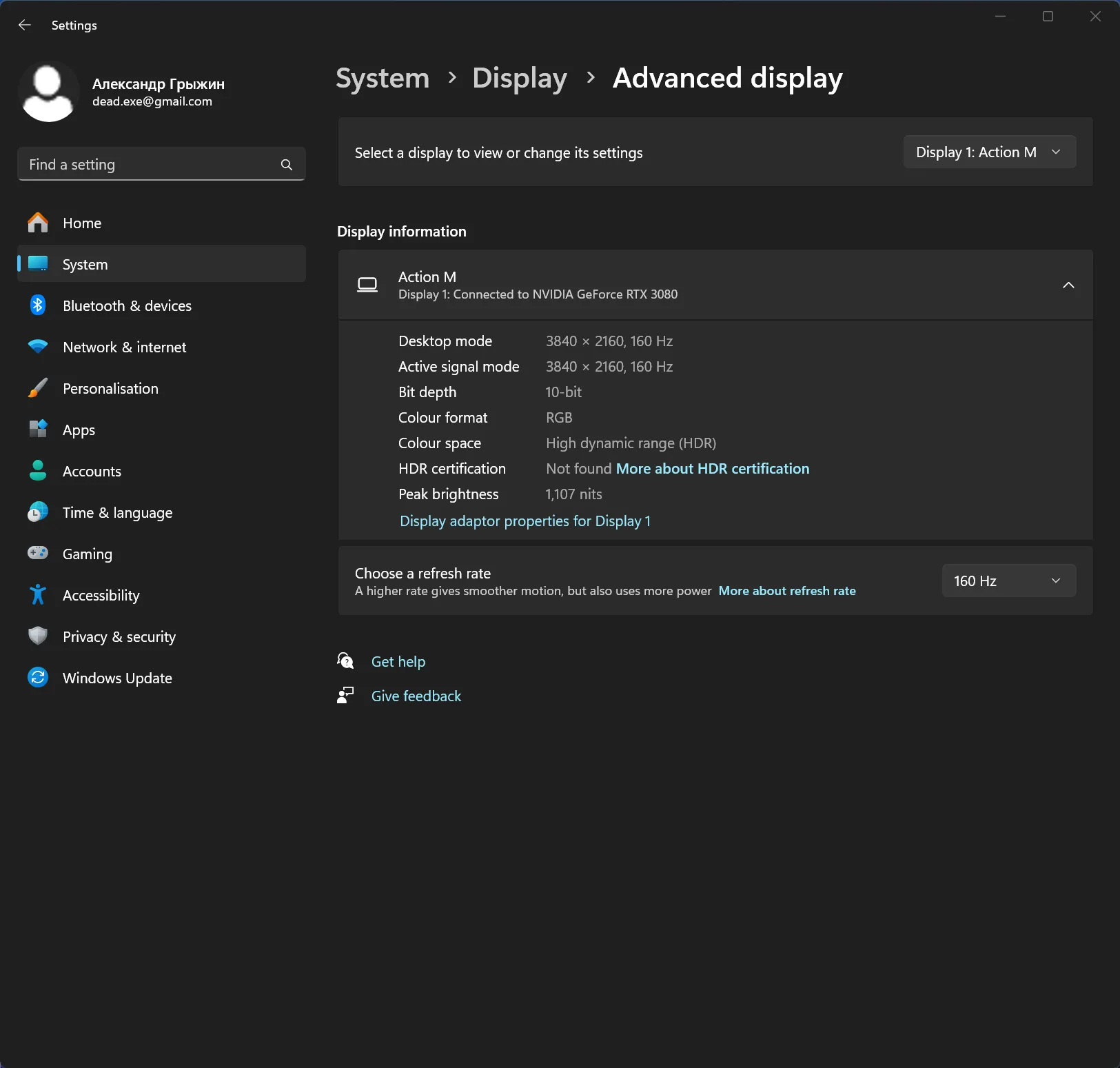Click the Gaming controller icon
This screenshot has height=1068, width=1120.
pos(38,554)
